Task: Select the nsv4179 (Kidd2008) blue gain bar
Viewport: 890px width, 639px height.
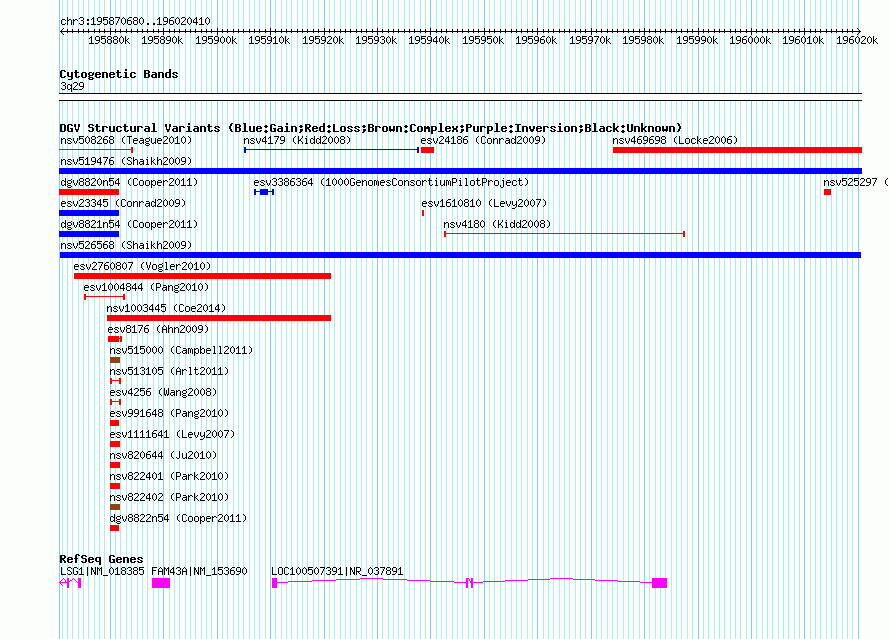Action: coord(331,150)
